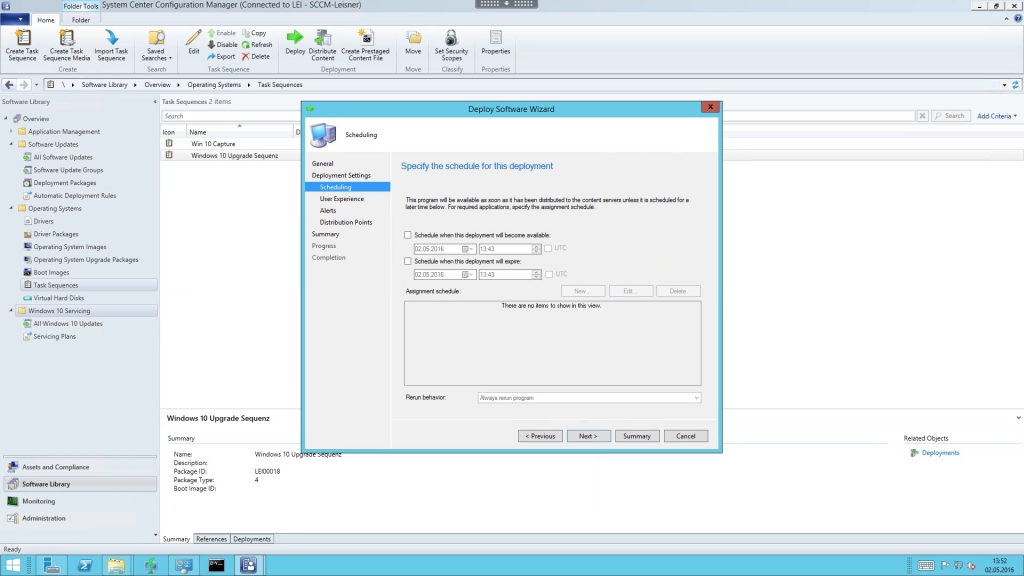The height and width of the screenshot is (576, 1024).
Task: Click the Previous button in wizard
Action: [540, 436]
